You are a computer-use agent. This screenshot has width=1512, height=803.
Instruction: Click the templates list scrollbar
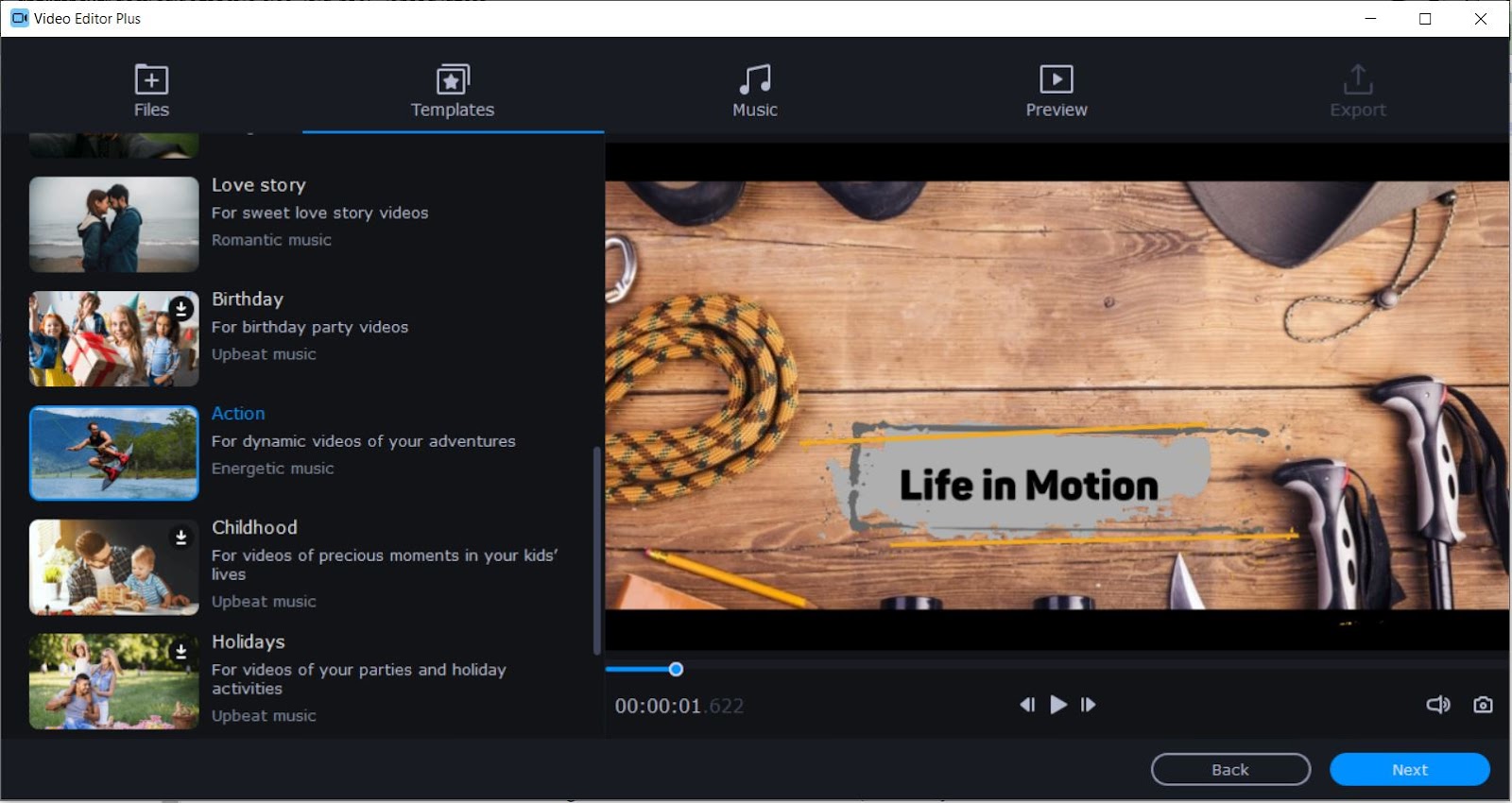tap(596, 551)
